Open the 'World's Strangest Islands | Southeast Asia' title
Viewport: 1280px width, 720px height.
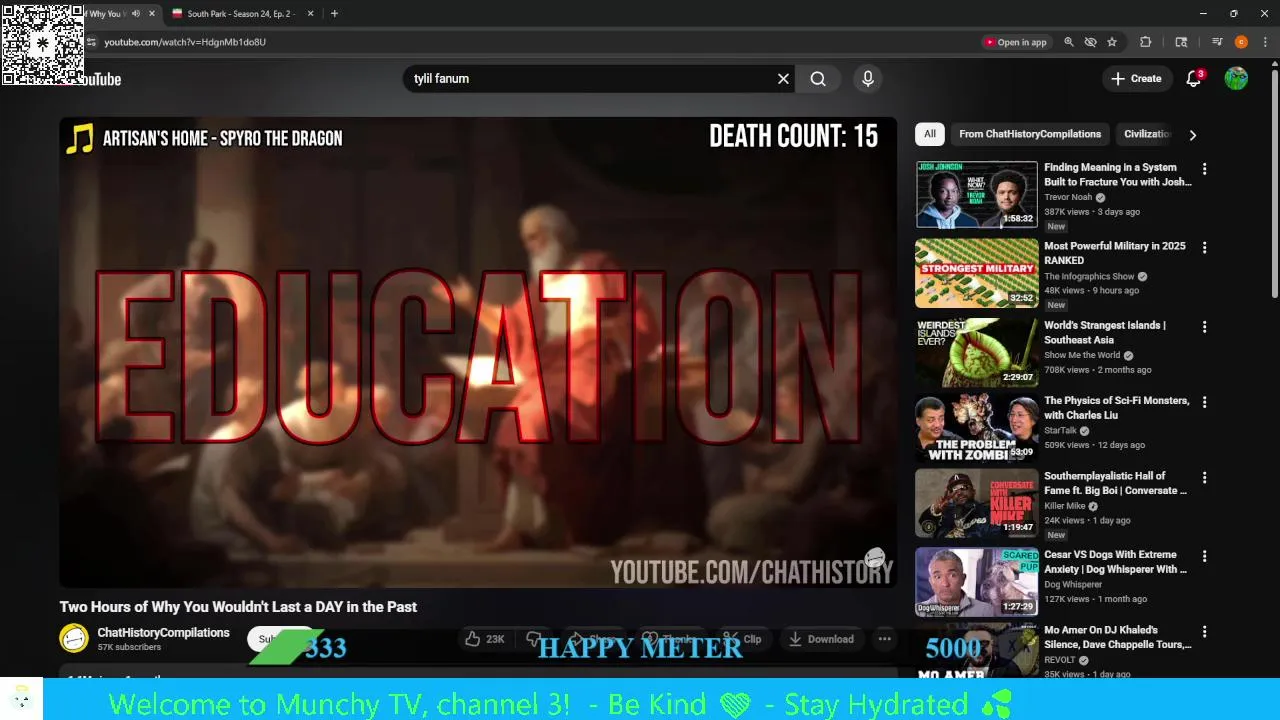click(x=1105, y=332)
